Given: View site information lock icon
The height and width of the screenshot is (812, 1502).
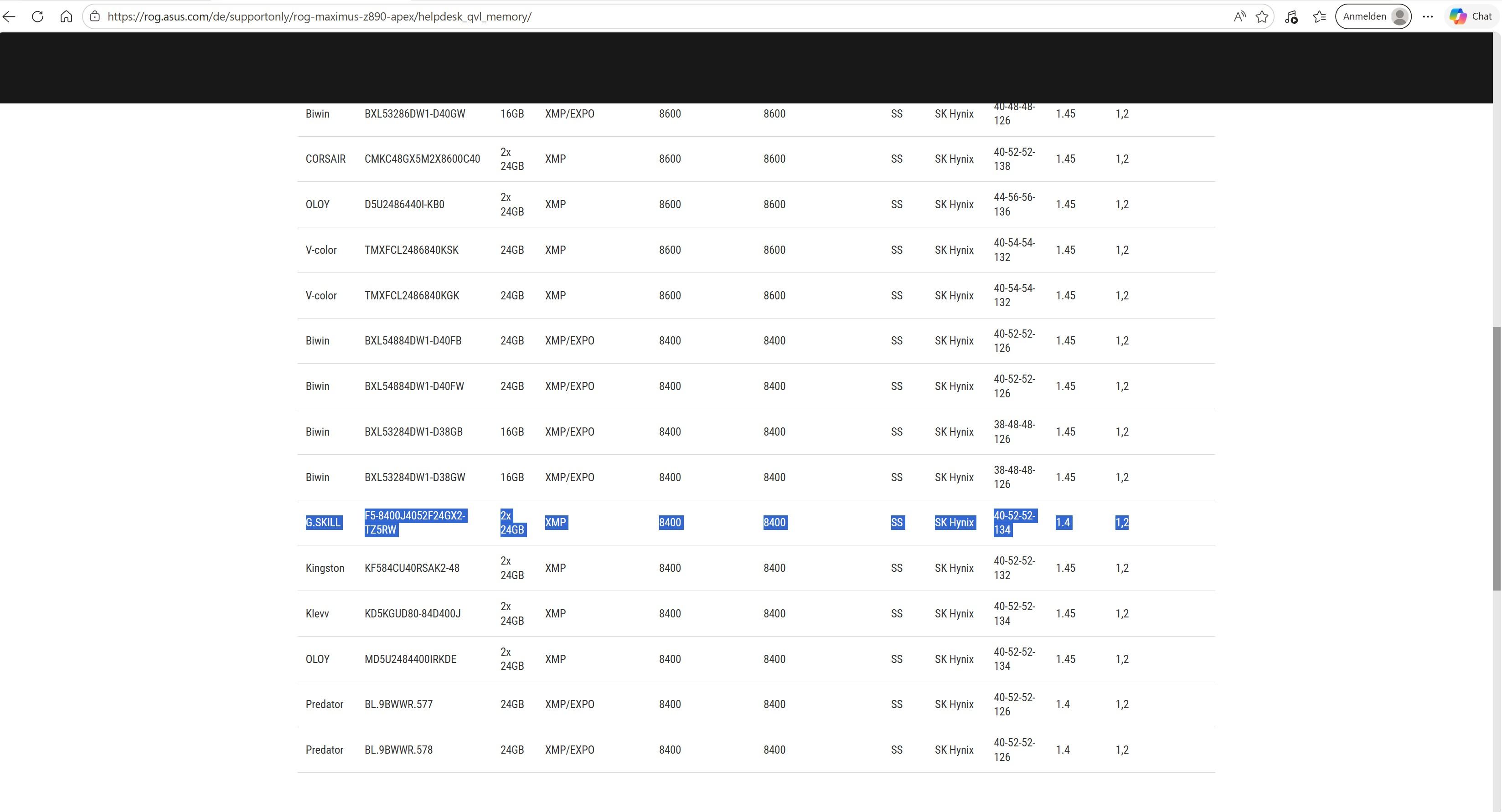Looking at the screenshot, I should tap(95, 16).
